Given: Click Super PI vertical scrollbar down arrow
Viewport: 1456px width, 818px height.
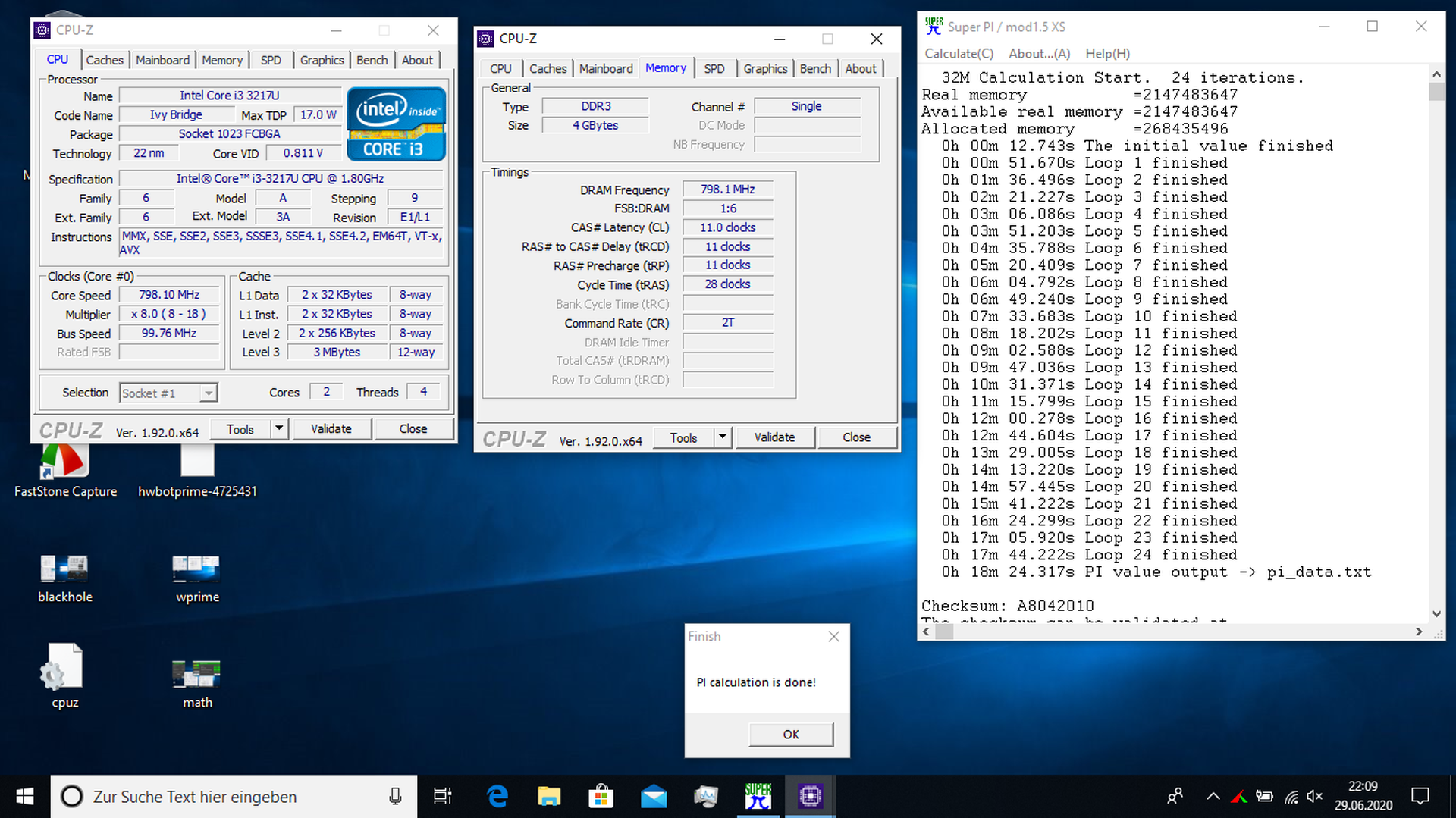Looking at the screenshot, I should [1436, 613].
